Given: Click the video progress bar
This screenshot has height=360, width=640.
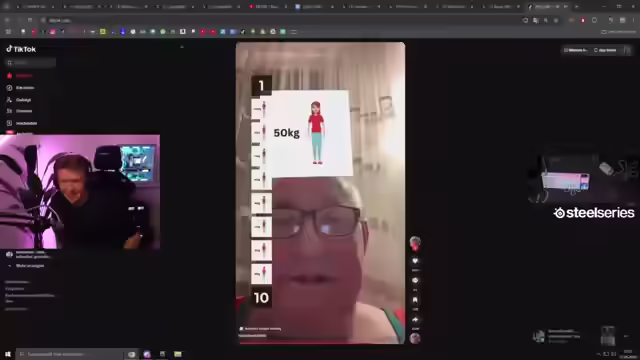Looking at the screenshot, I should [320, 343].
